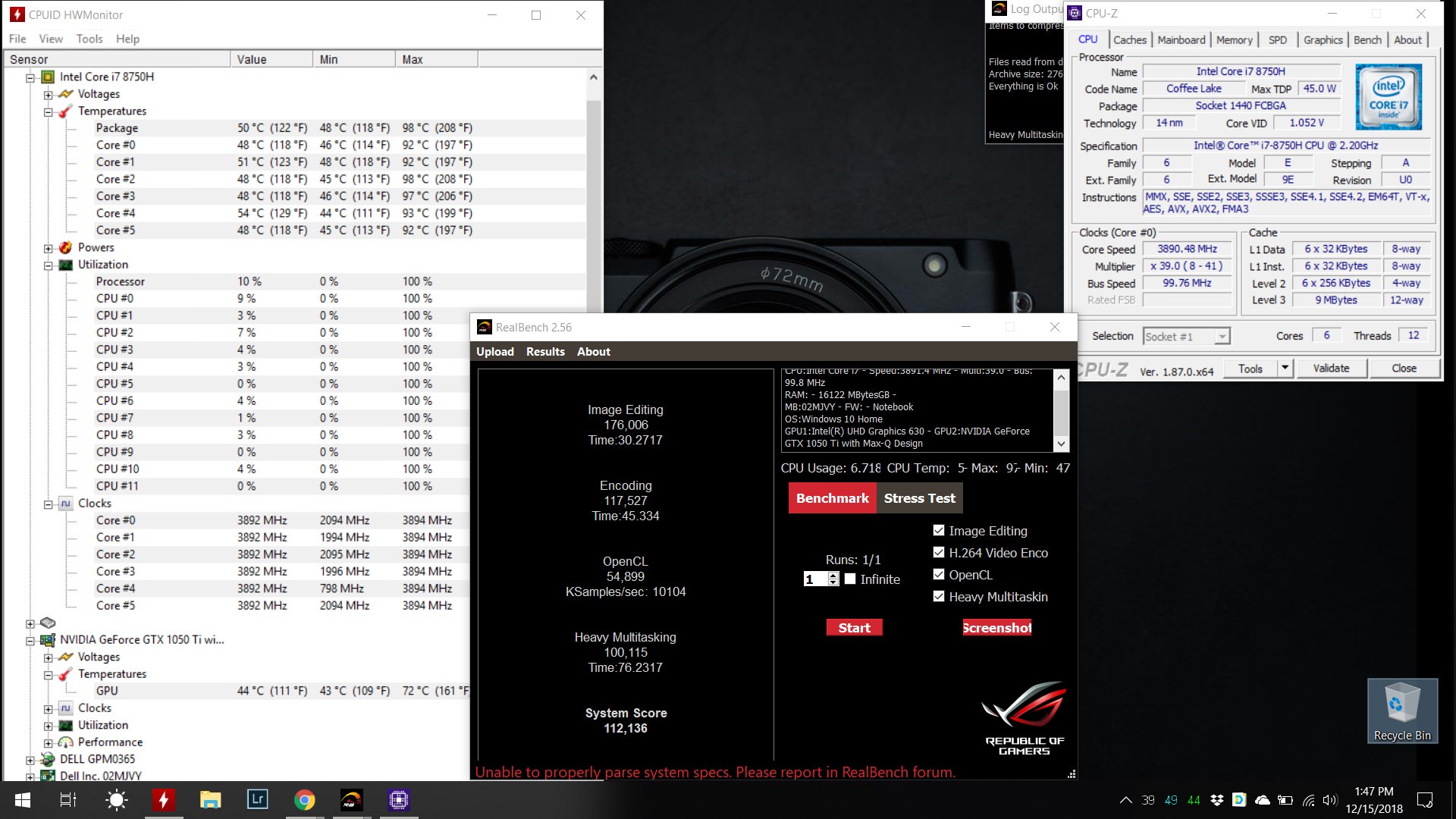
Task: Click the DELL GPM0365 battery icon
Action: pyautogui.click(x=47, y=759)
